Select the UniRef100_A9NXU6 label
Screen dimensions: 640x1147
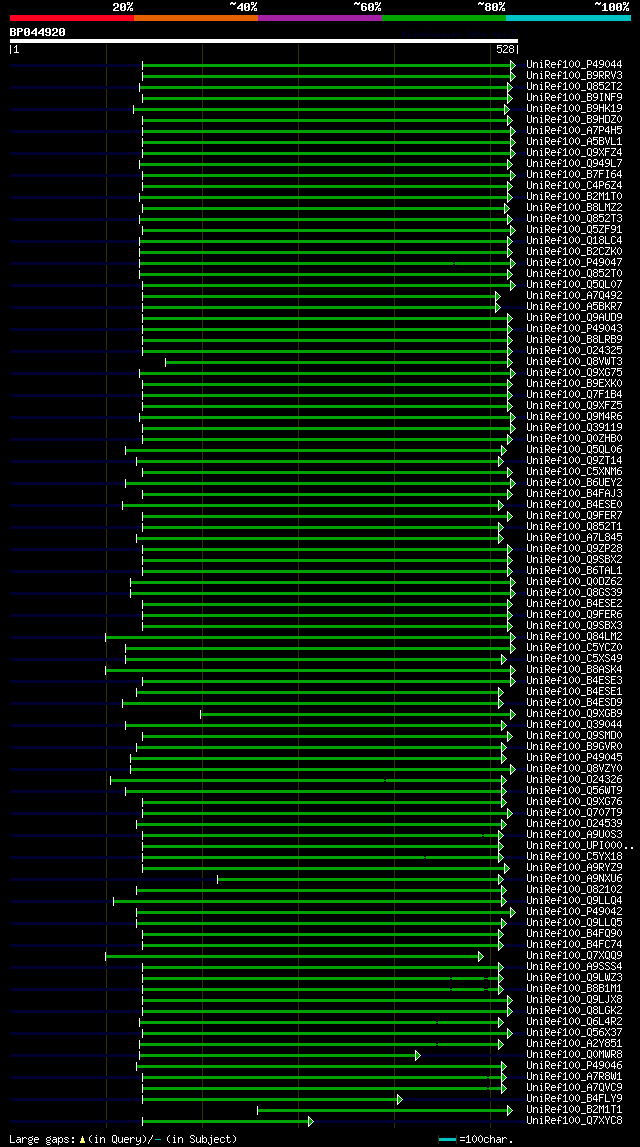(574, 879)
